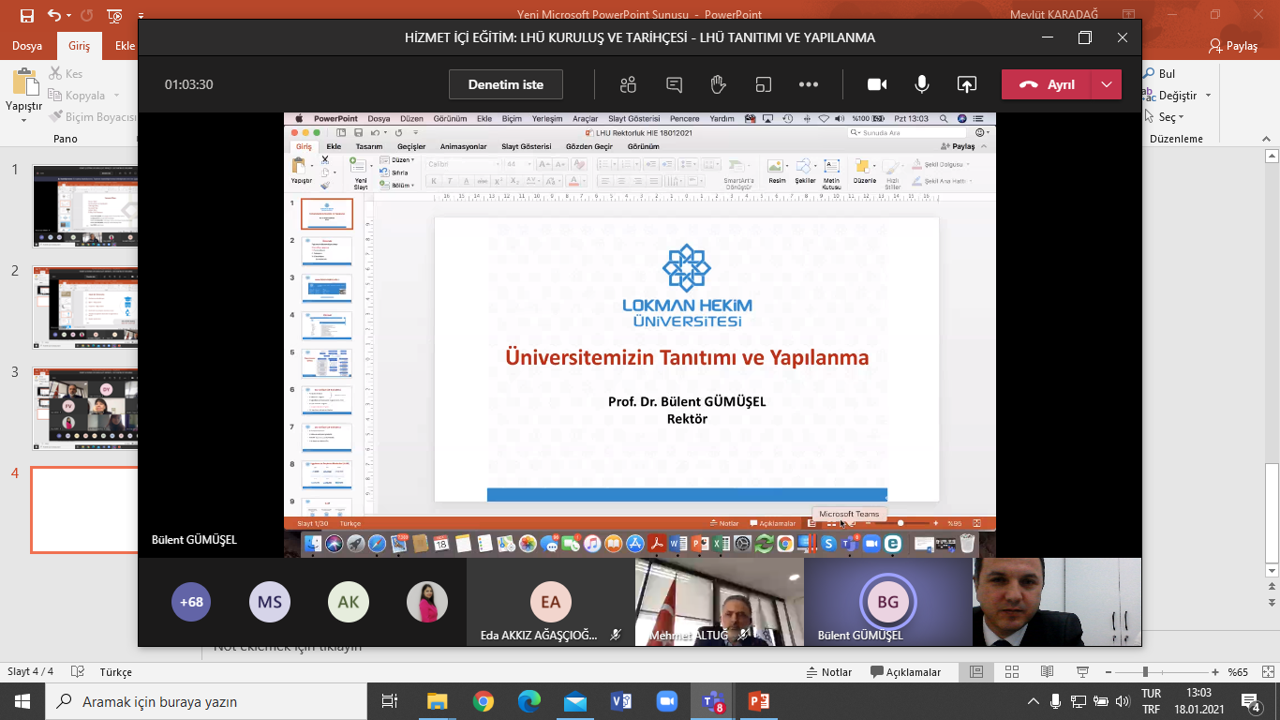1280x720 pixels.
Task: Click the zoom slider in PowerPoint status bar
Action: click(1160, 672)
